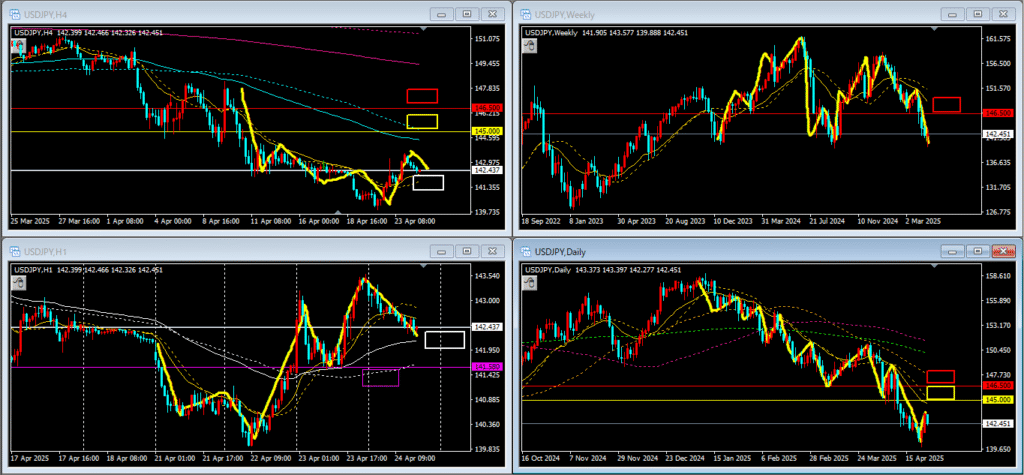The width and height of the screenshot is (1024, 475).
Task: Click the H4 chart OHLC header text
Action: (89, 33)
